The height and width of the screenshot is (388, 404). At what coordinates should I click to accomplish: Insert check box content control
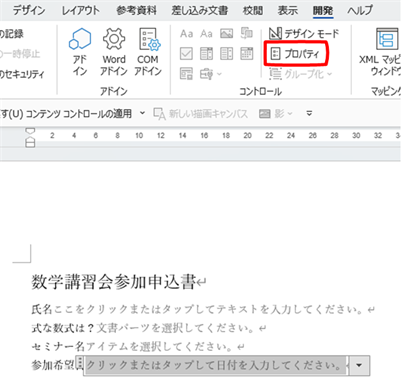(186, 54)
